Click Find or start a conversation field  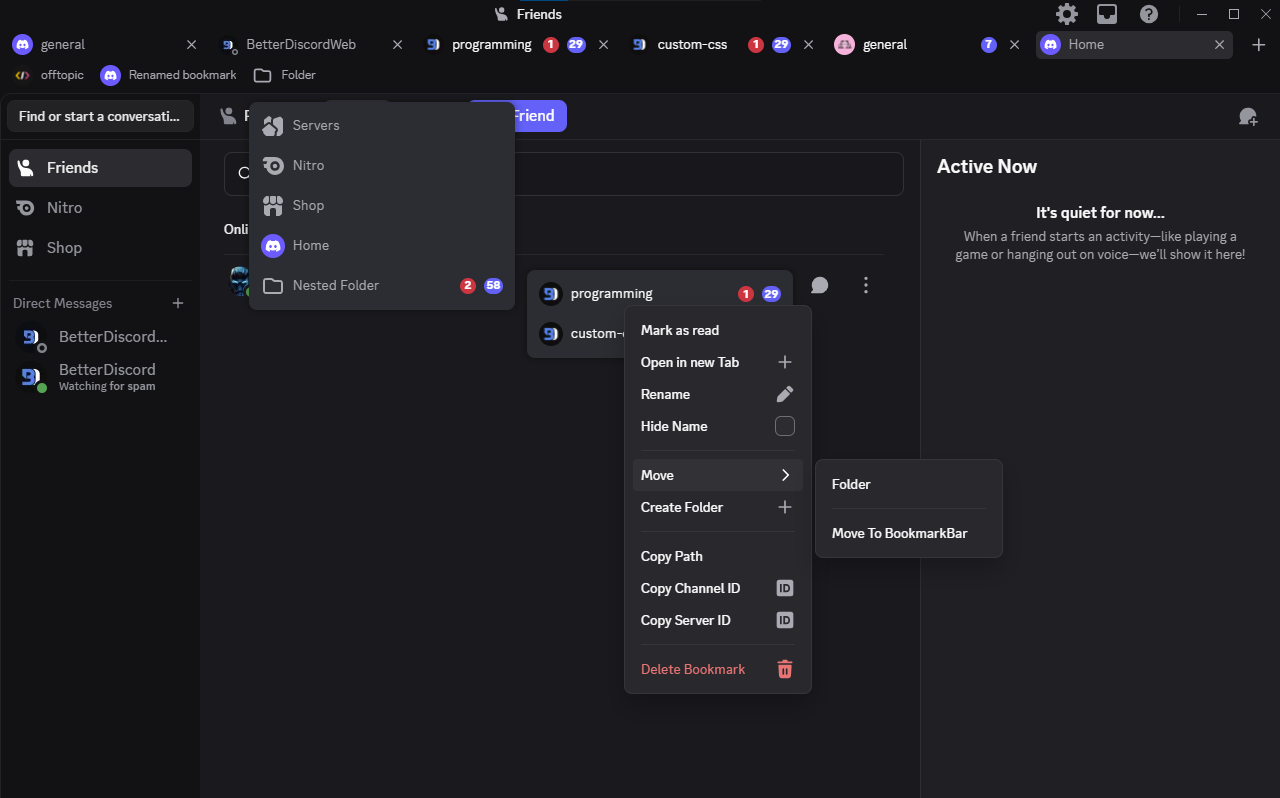100,116
